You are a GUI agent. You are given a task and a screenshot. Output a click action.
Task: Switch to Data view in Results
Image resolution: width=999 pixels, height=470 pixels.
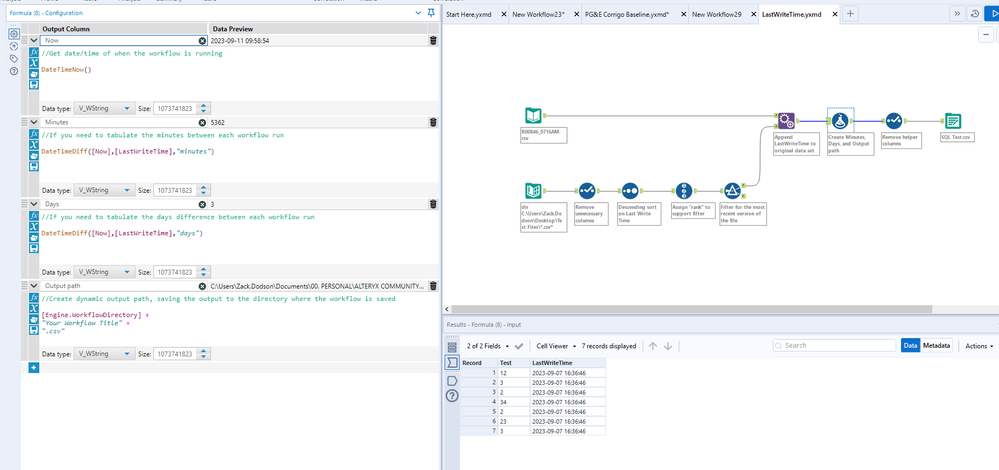tap(910, 345)
